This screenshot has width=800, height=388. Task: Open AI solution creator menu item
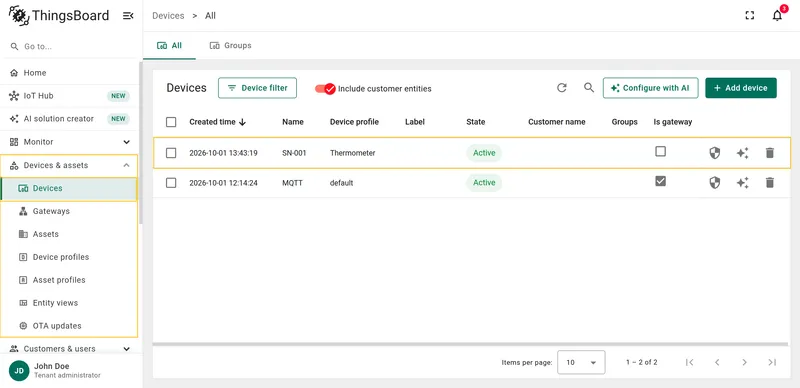(69, 119)
